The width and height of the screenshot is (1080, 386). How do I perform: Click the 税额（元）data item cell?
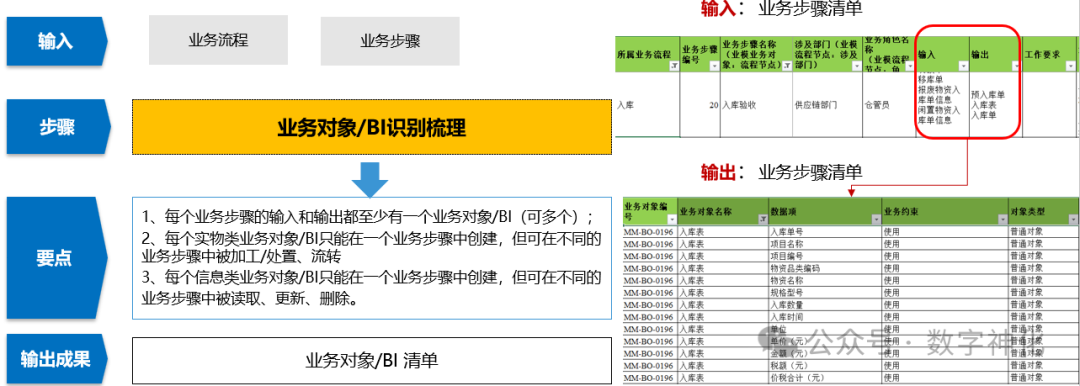825,365
